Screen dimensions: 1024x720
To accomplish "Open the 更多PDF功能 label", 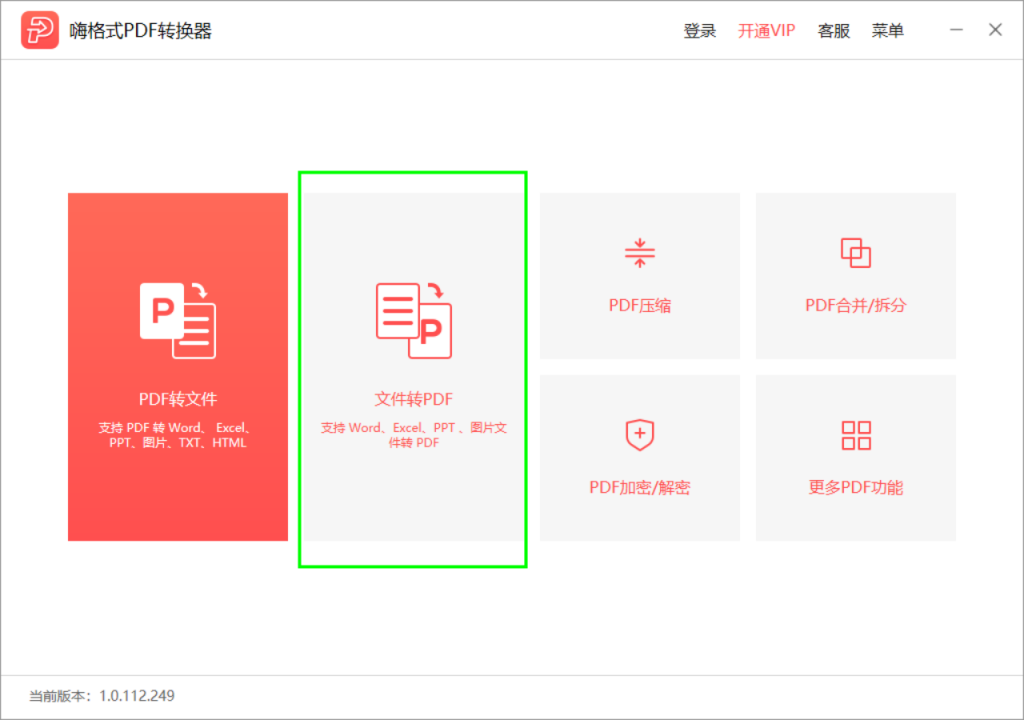I will point(856,487).
